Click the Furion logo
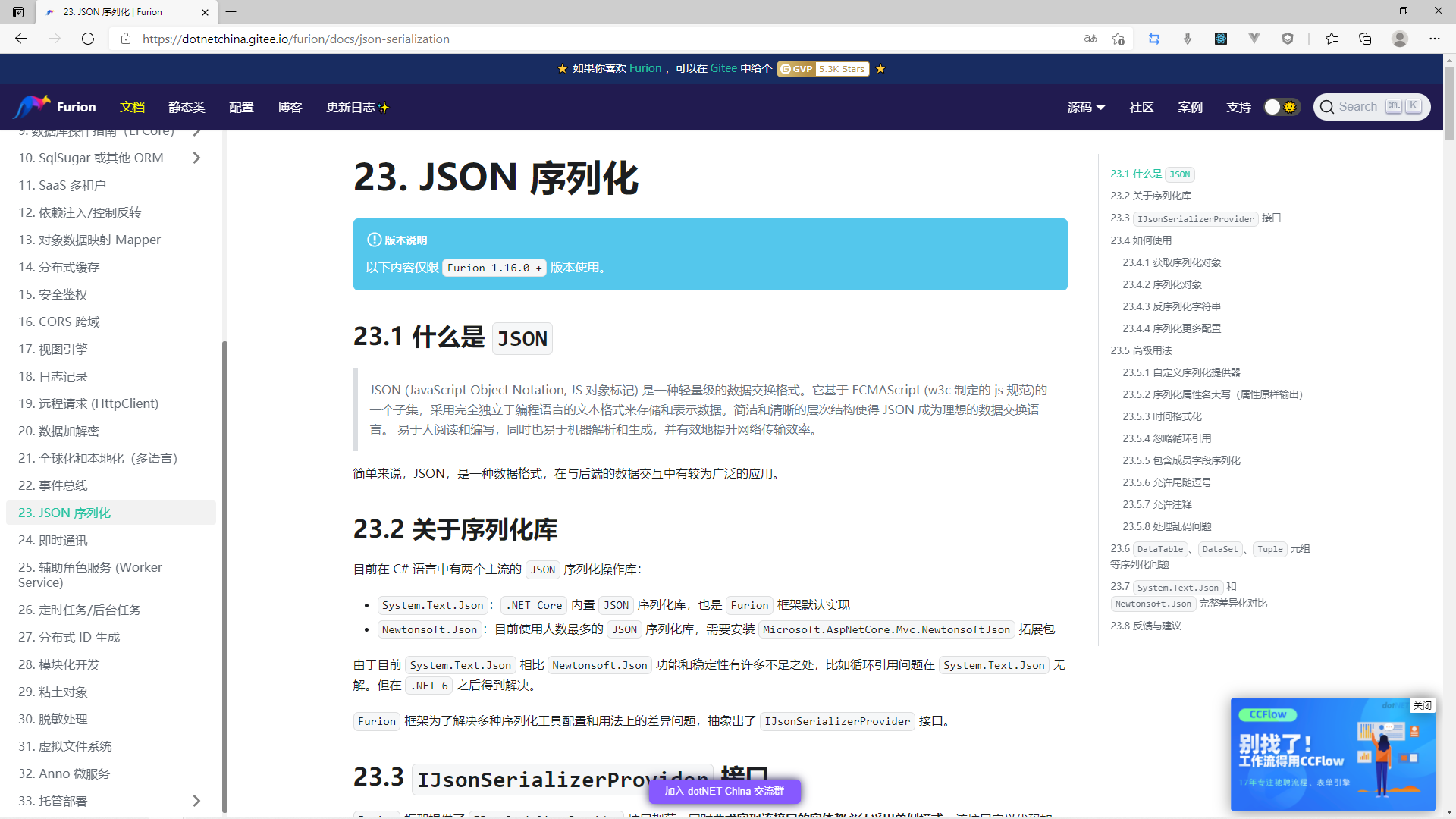 point(55,107)
